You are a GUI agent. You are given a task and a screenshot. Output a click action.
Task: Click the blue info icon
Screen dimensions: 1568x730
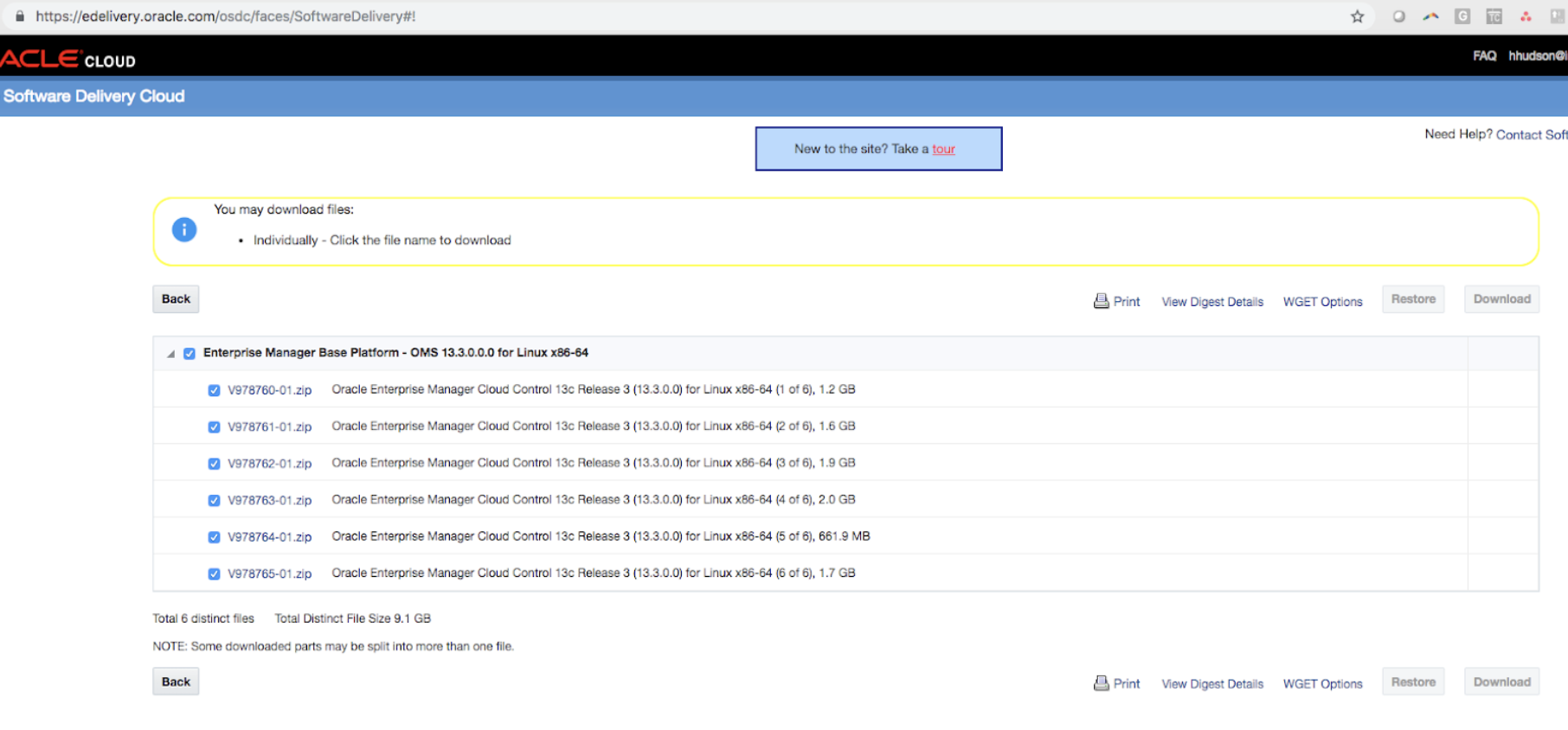click(x=184, y=229)
